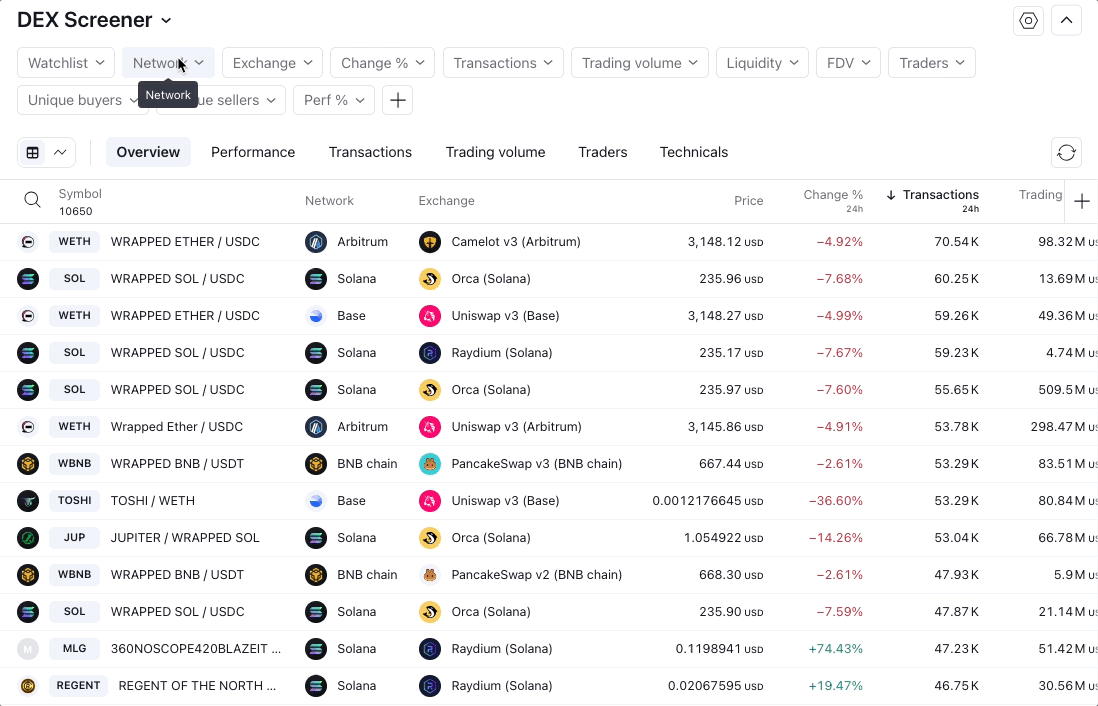Image resolution: width=1098 pixels, height=706 pixels.
Task: Click PancakeSwap v2 exchange icon
Action: click(x=429, y=575)
